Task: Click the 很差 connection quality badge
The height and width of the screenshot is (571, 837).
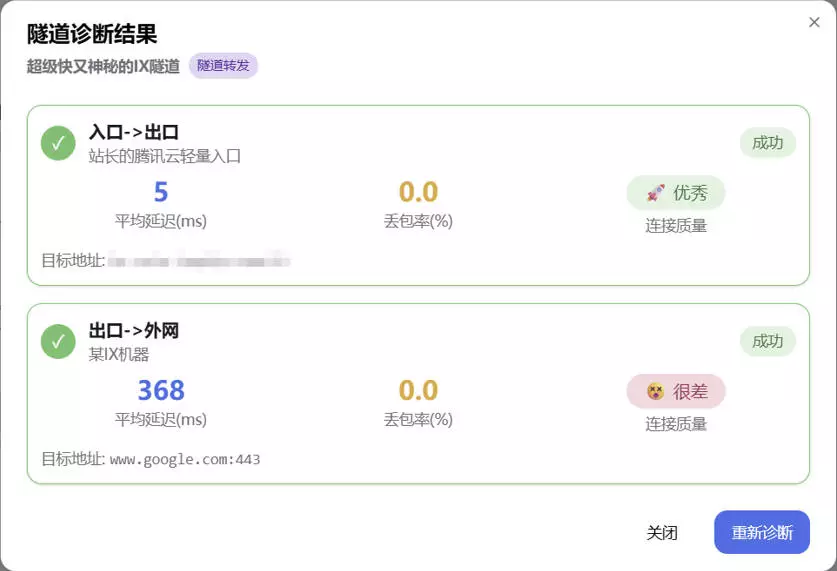Action: pyautogui.click(x=676, y=391)
